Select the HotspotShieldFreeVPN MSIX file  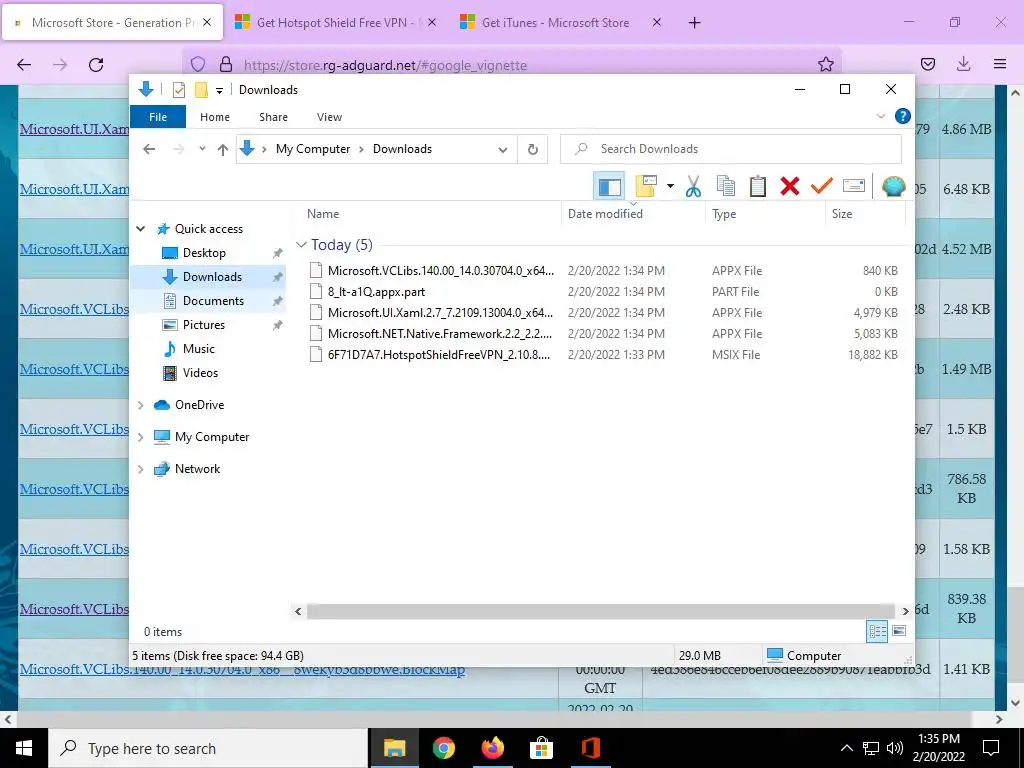click(439, 355)
